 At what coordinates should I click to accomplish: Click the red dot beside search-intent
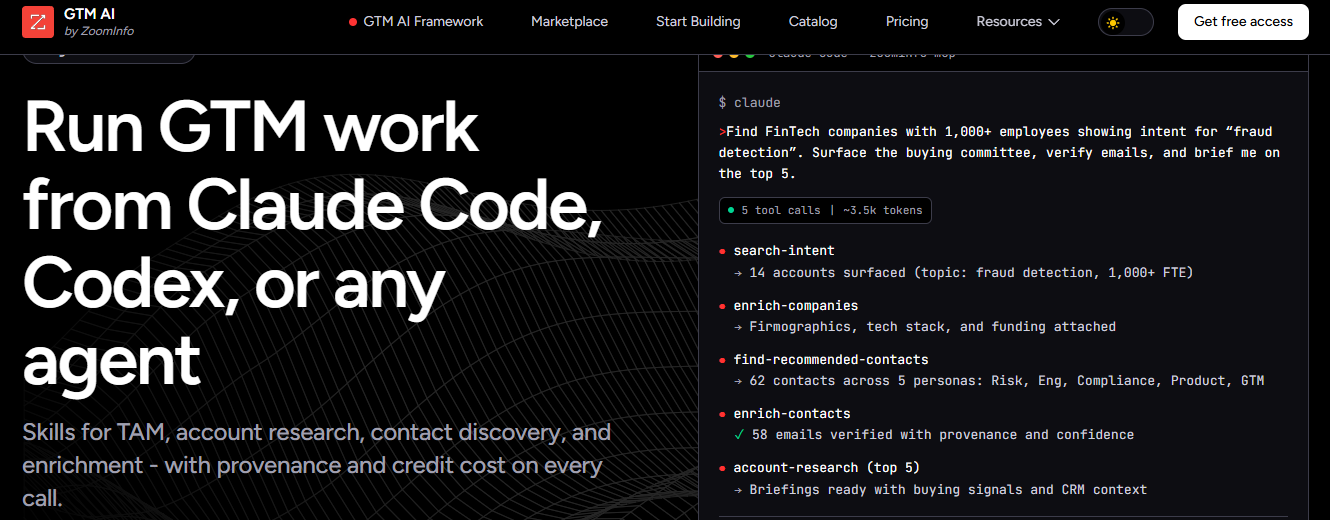(722, 251)
